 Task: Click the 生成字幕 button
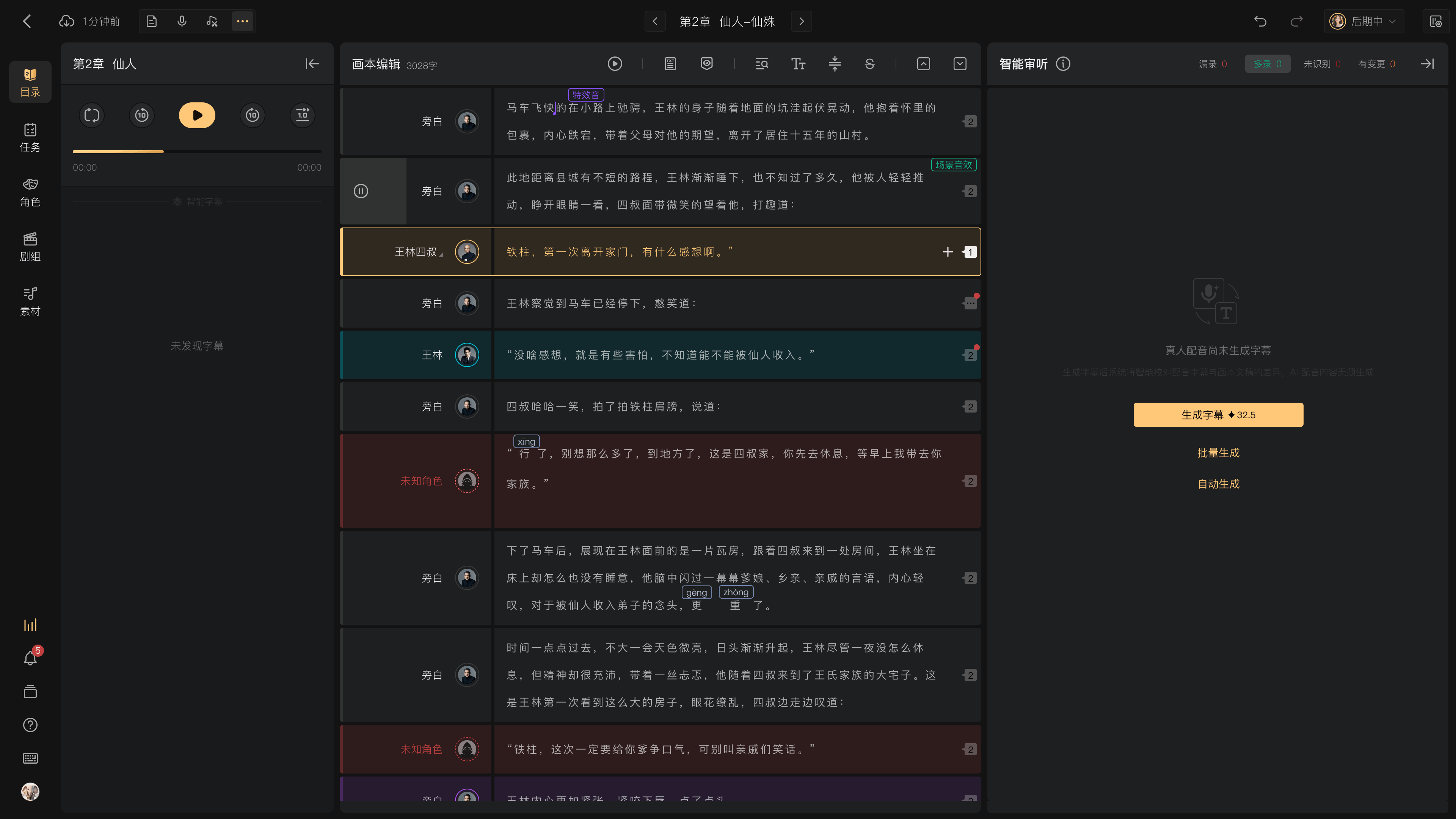tap(1219, 415)
